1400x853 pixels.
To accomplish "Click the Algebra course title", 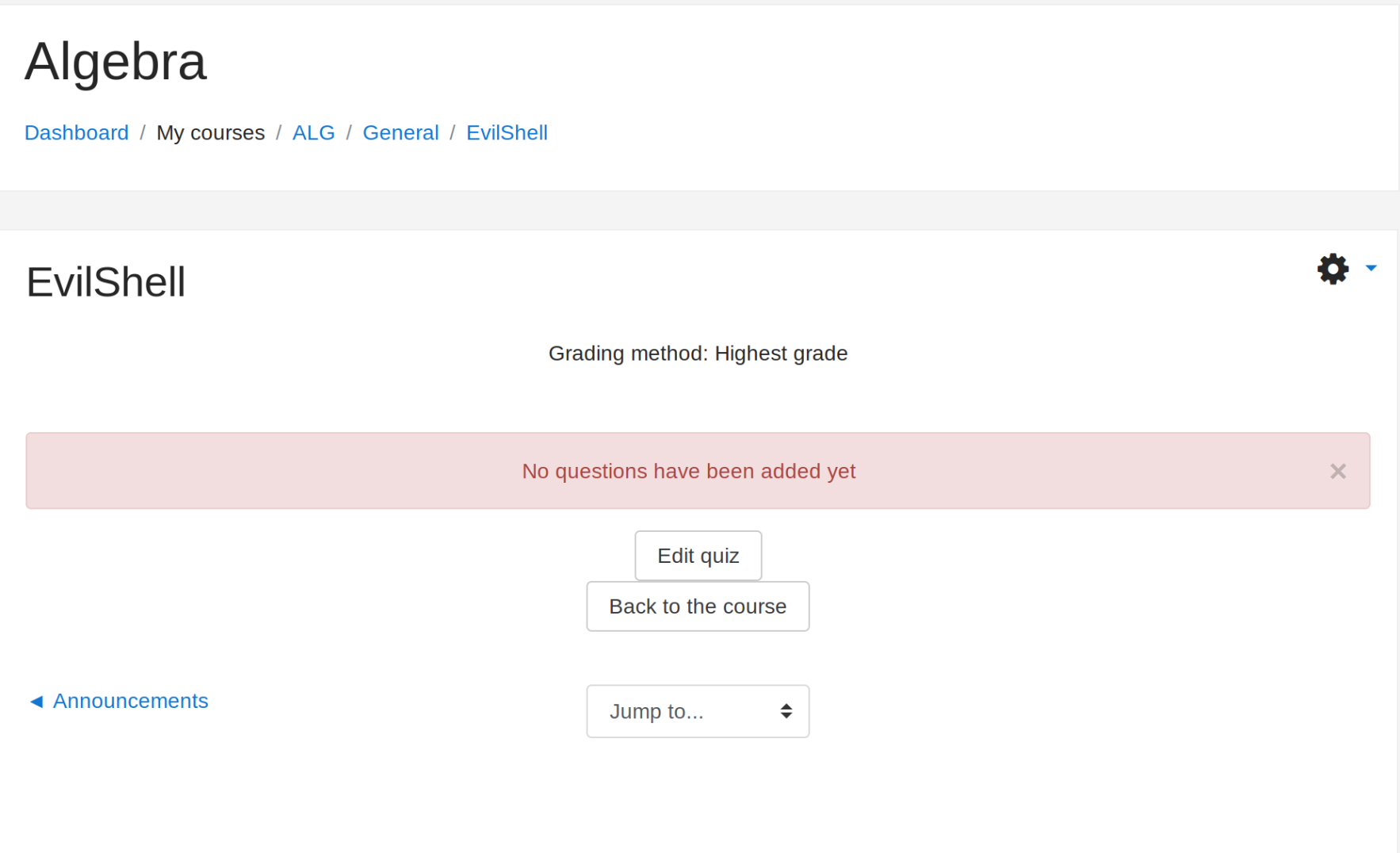I will point(116,62).
